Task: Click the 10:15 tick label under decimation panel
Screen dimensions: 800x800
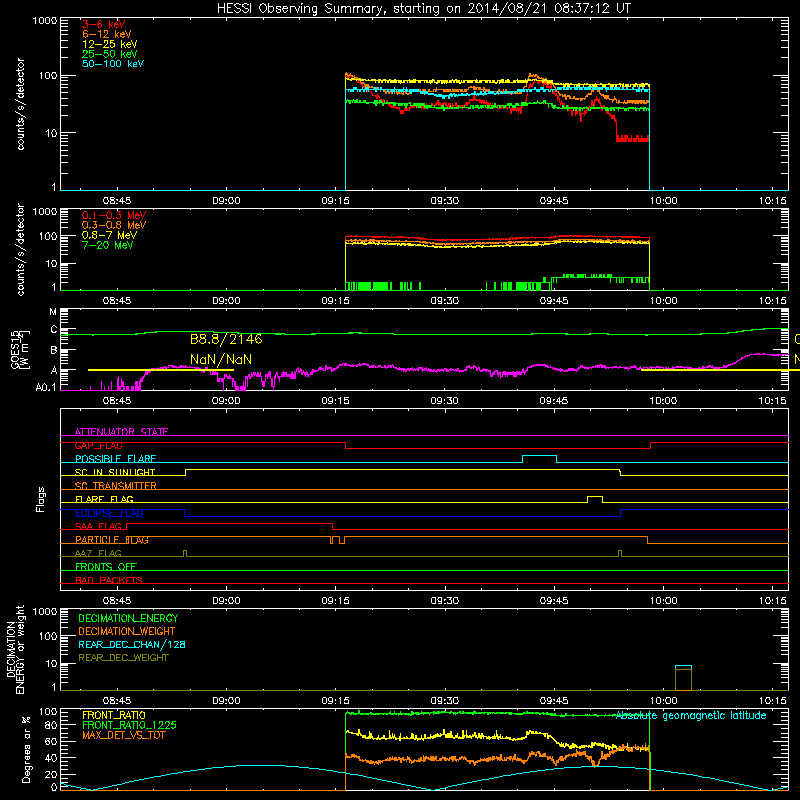Action: click(772, 701)
